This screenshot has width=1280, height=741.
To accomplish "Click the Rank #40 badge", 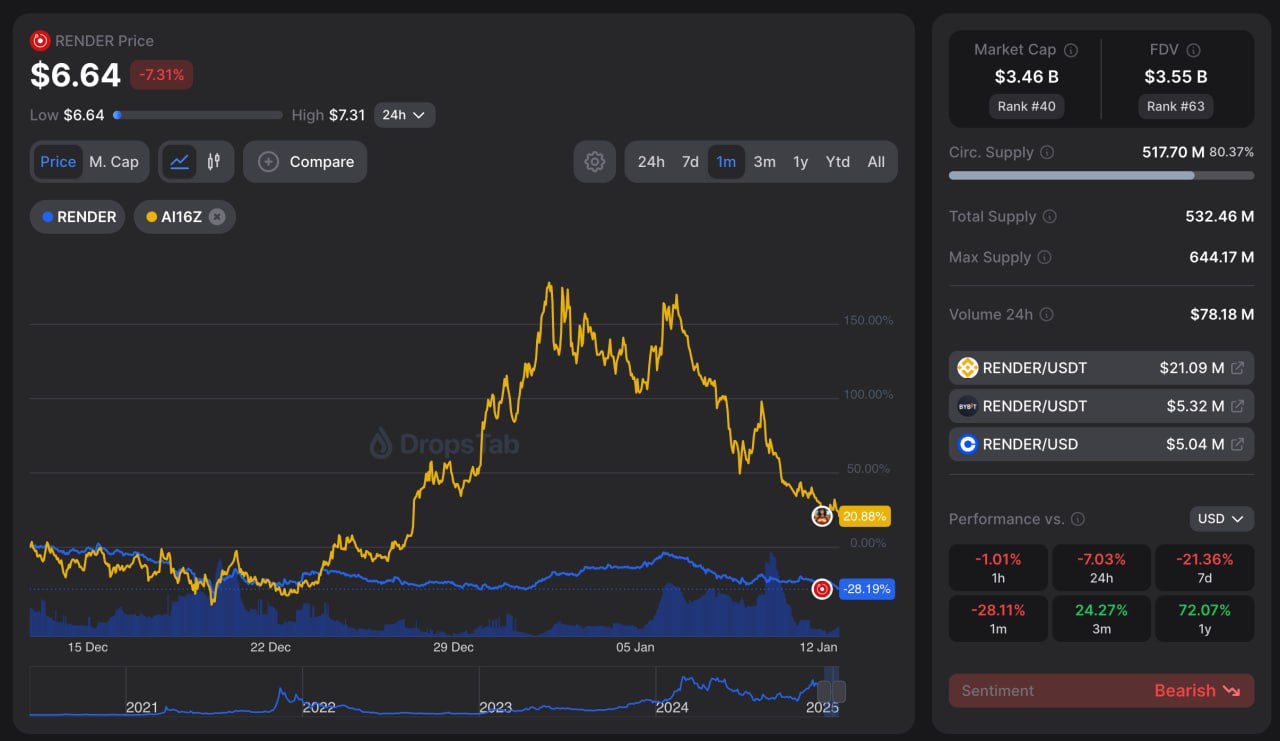I will pyautogui.click(x=1026, y=106).
